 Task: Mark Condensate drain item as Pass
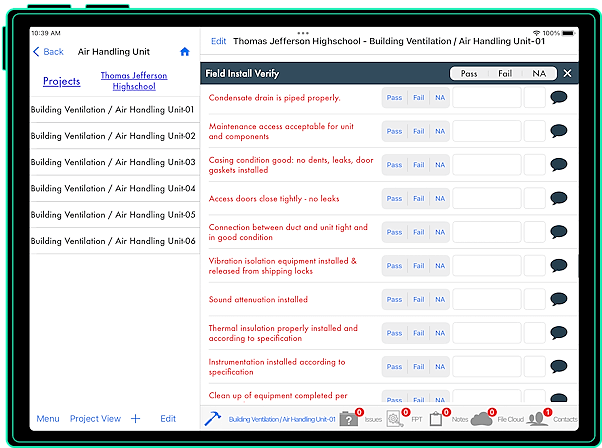coord(394,98)
